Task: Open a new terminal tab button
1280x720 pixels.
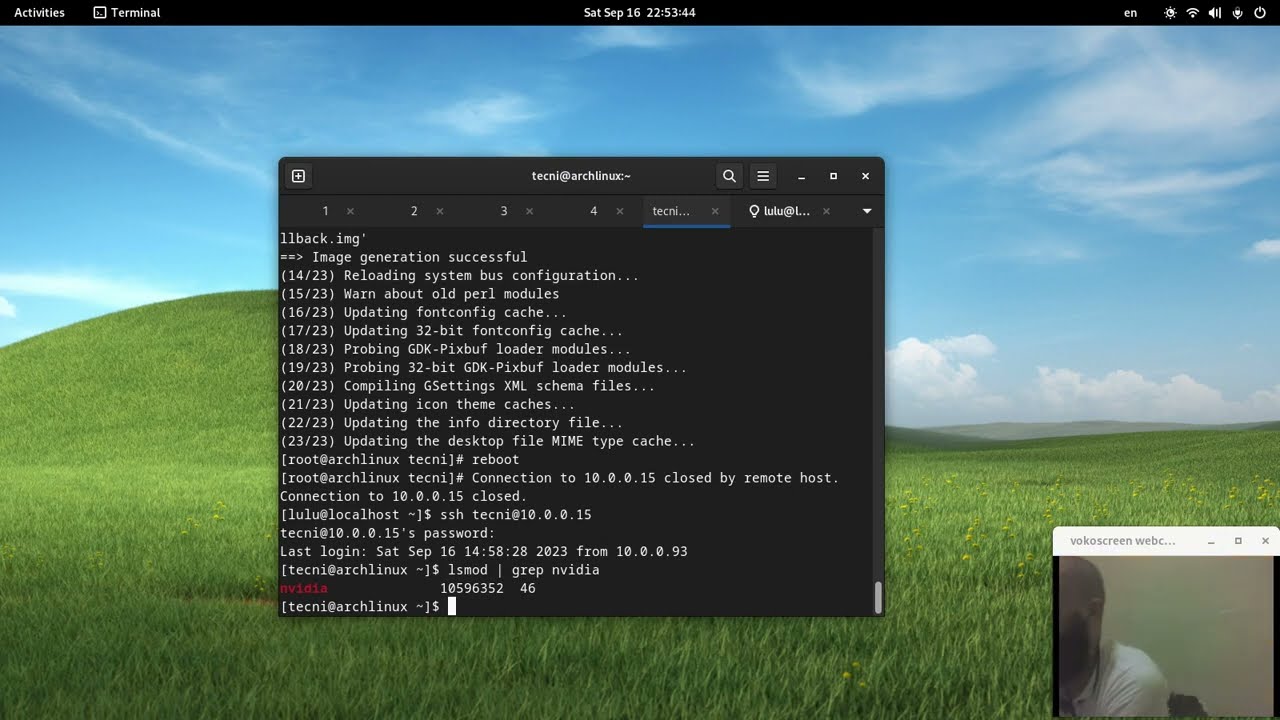Action: click(298, 176)
